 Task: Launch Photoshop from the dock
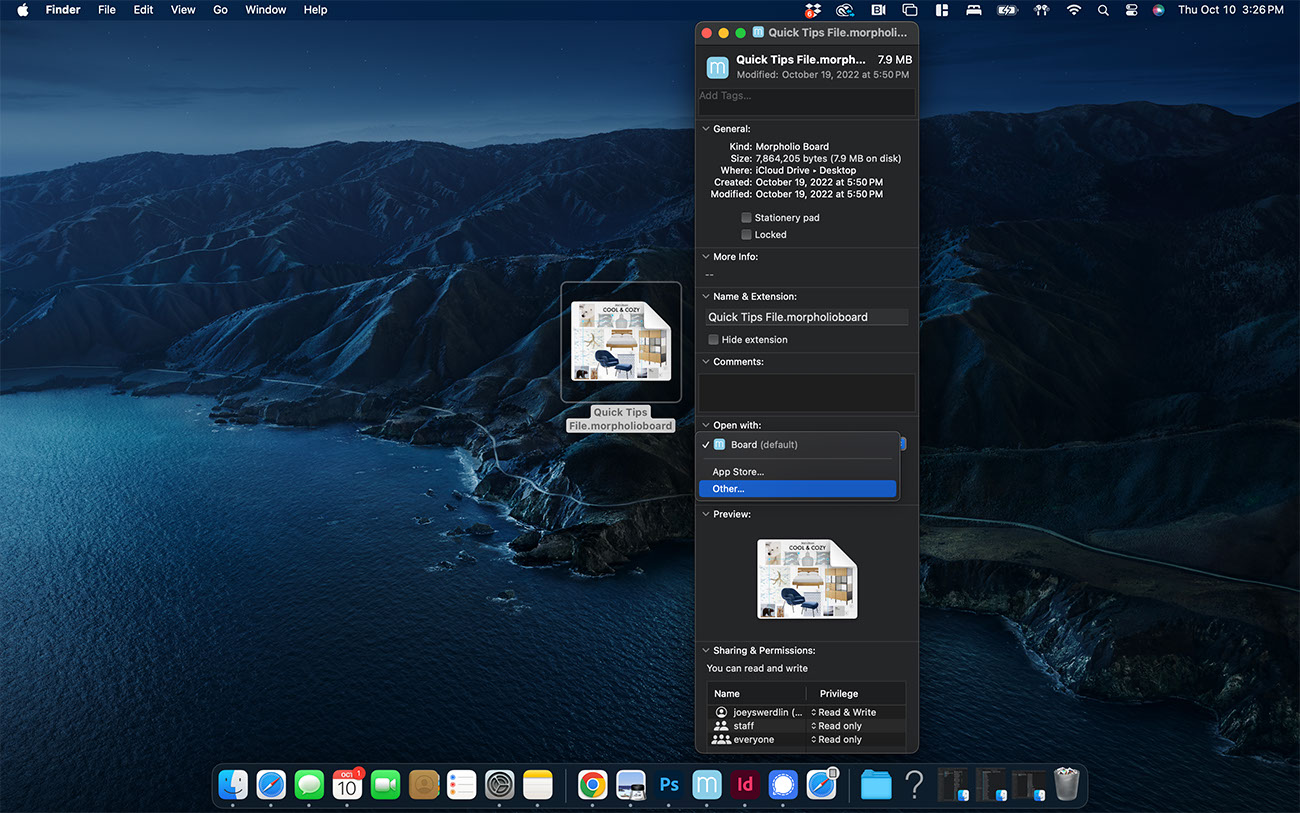pos(669,785)
